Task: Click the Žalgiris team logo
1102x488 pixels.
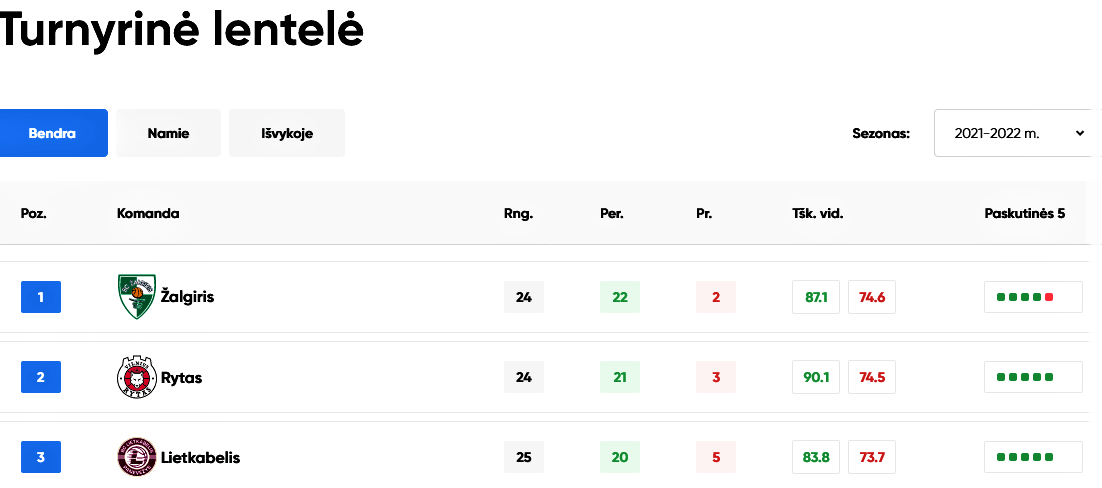Action: (136, 297)
